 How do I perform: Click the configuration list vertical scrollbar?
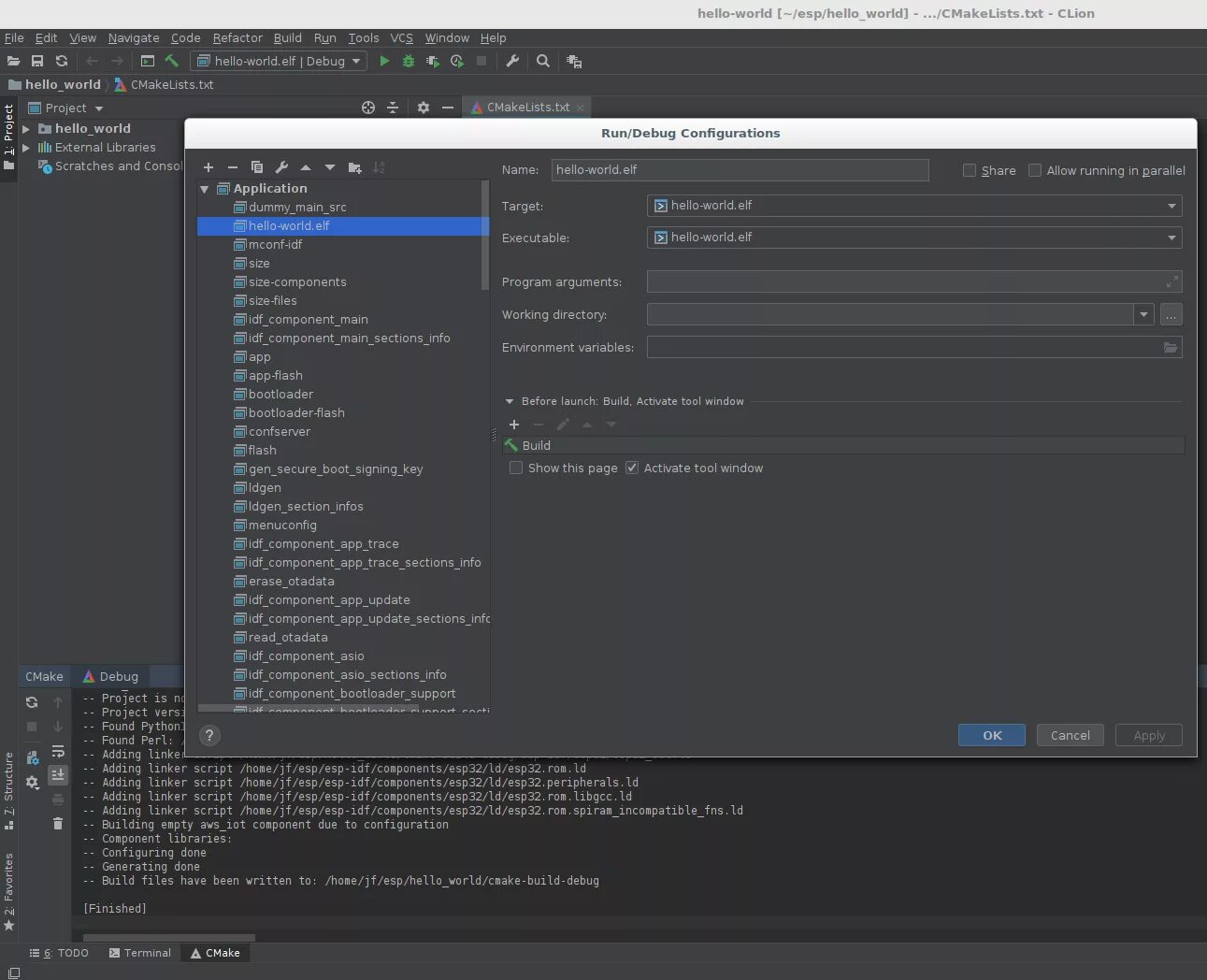pyautogui.click(x=485, y=234)
